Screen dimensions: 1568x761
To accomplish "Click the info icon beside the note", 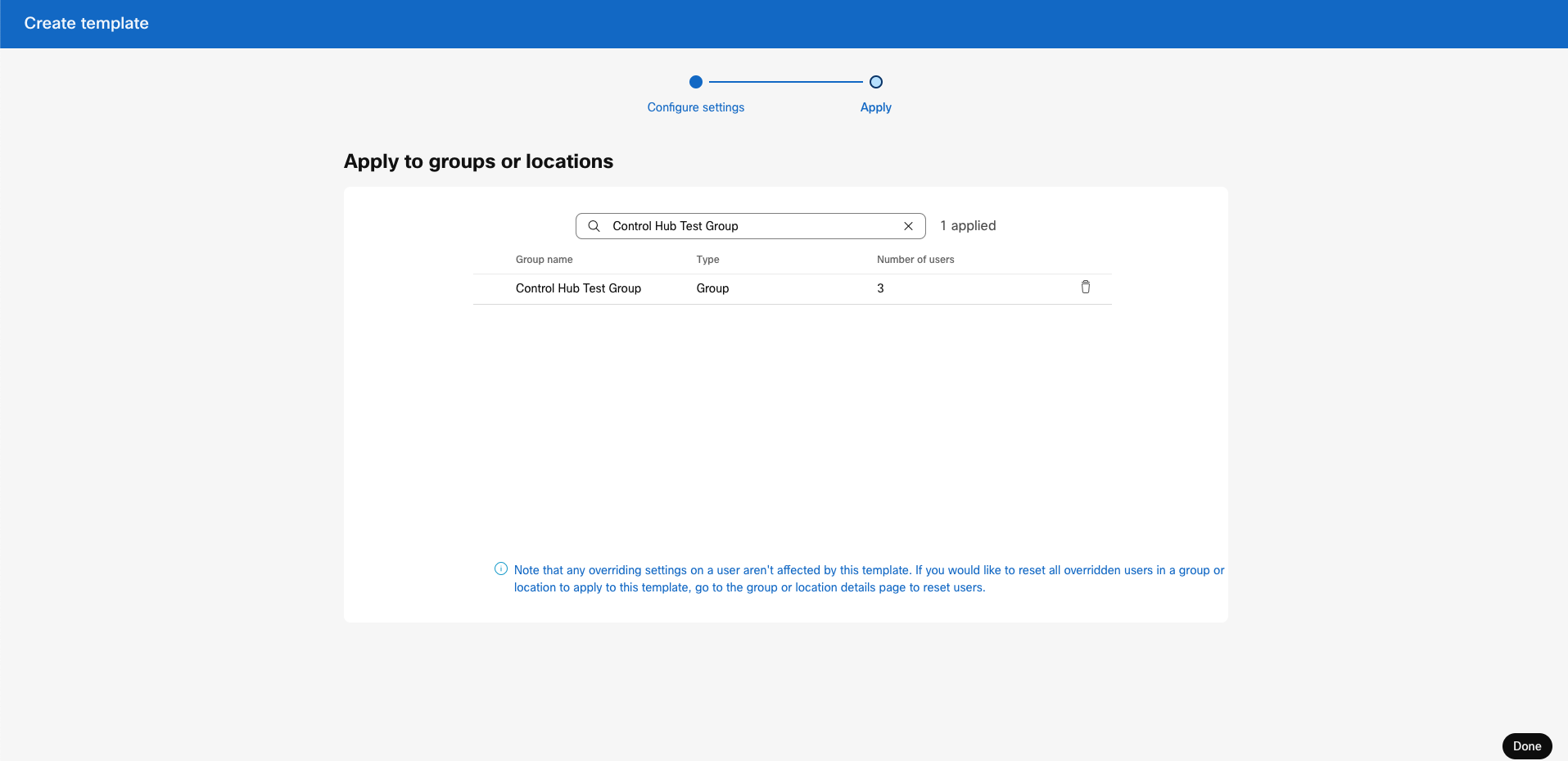I will click(x=501, y=568).
